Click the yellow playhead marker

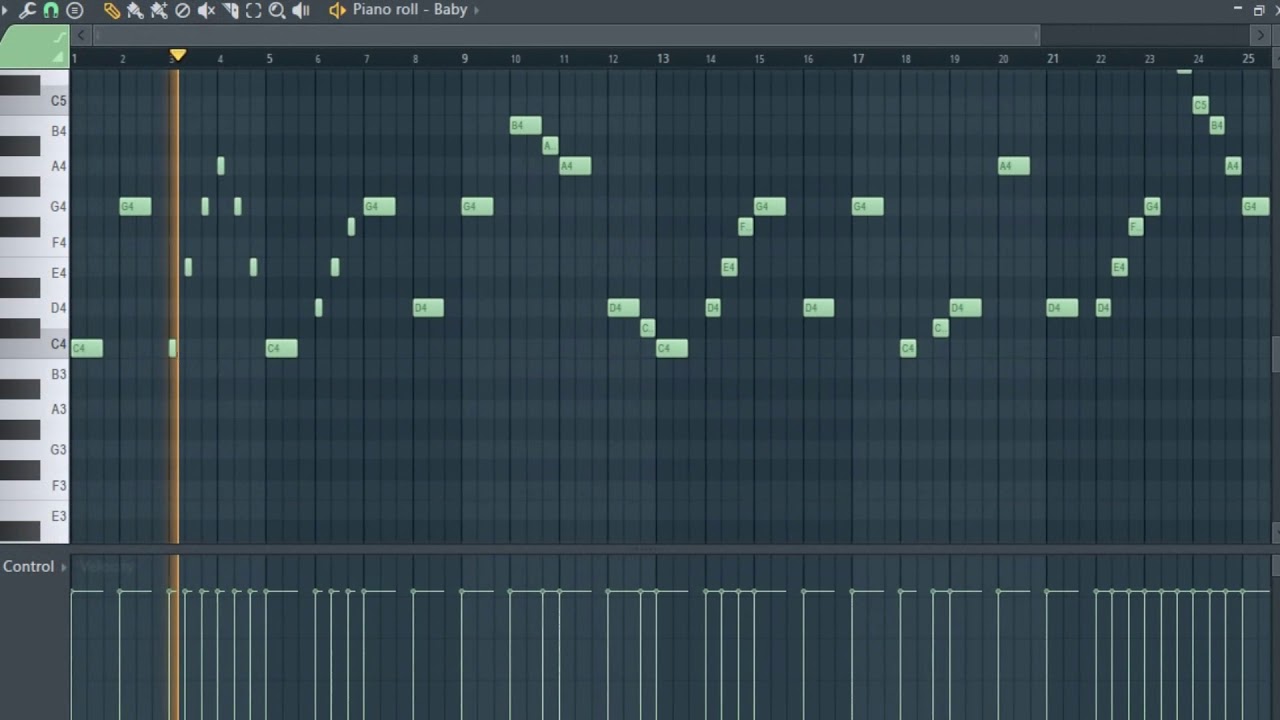tap(177, 55)
